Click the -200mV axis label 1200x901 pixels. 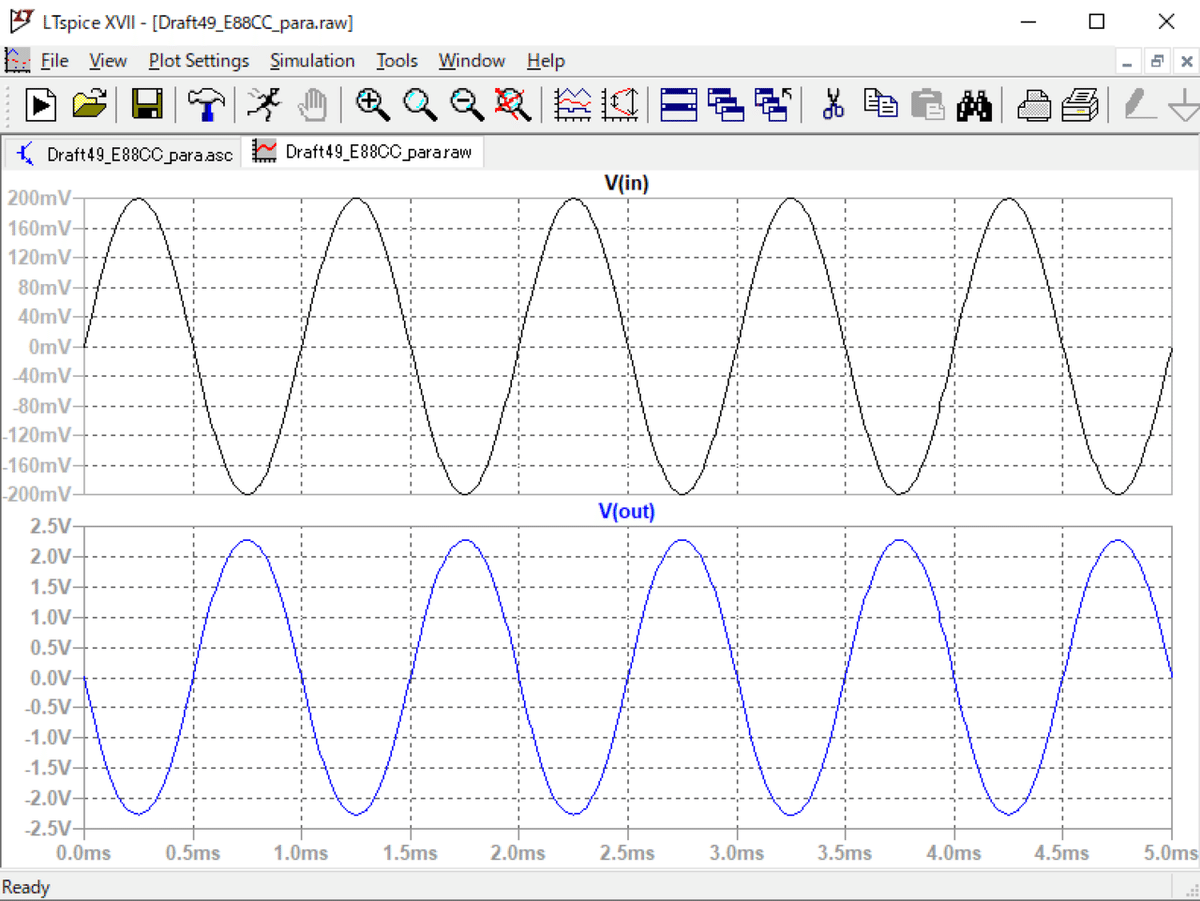(36, 494)
